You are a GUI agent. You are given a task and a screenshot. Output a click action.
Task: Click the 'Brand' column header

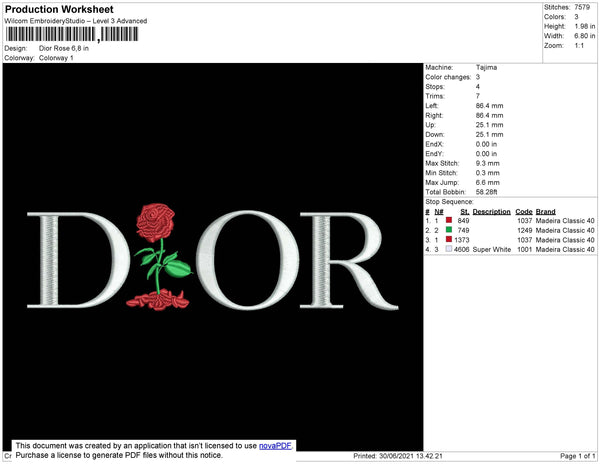(x=545, y=212)
